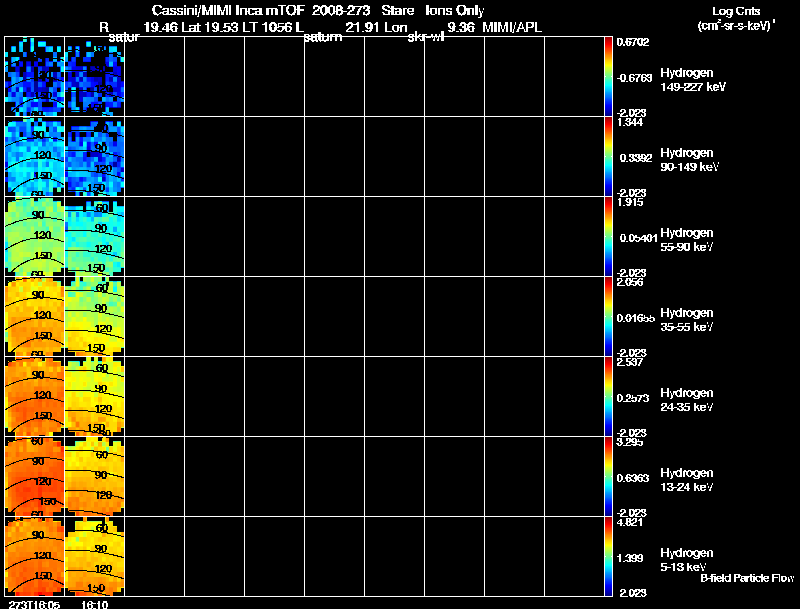
Task: Click the '0.05401' colorbar midpoint value
Action: [x=638, y=238]
